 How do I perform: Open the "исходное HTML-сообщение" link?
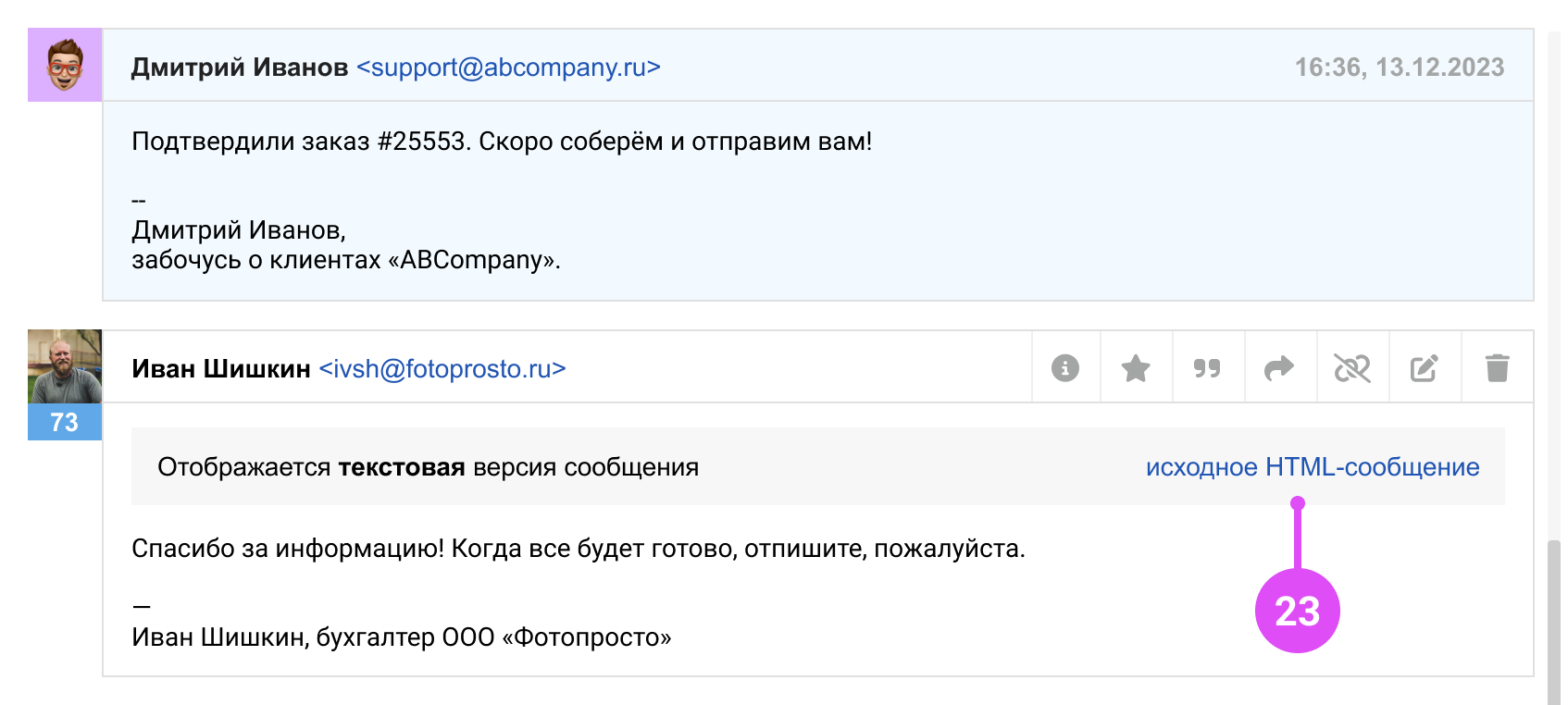(x=1312, y=467)
